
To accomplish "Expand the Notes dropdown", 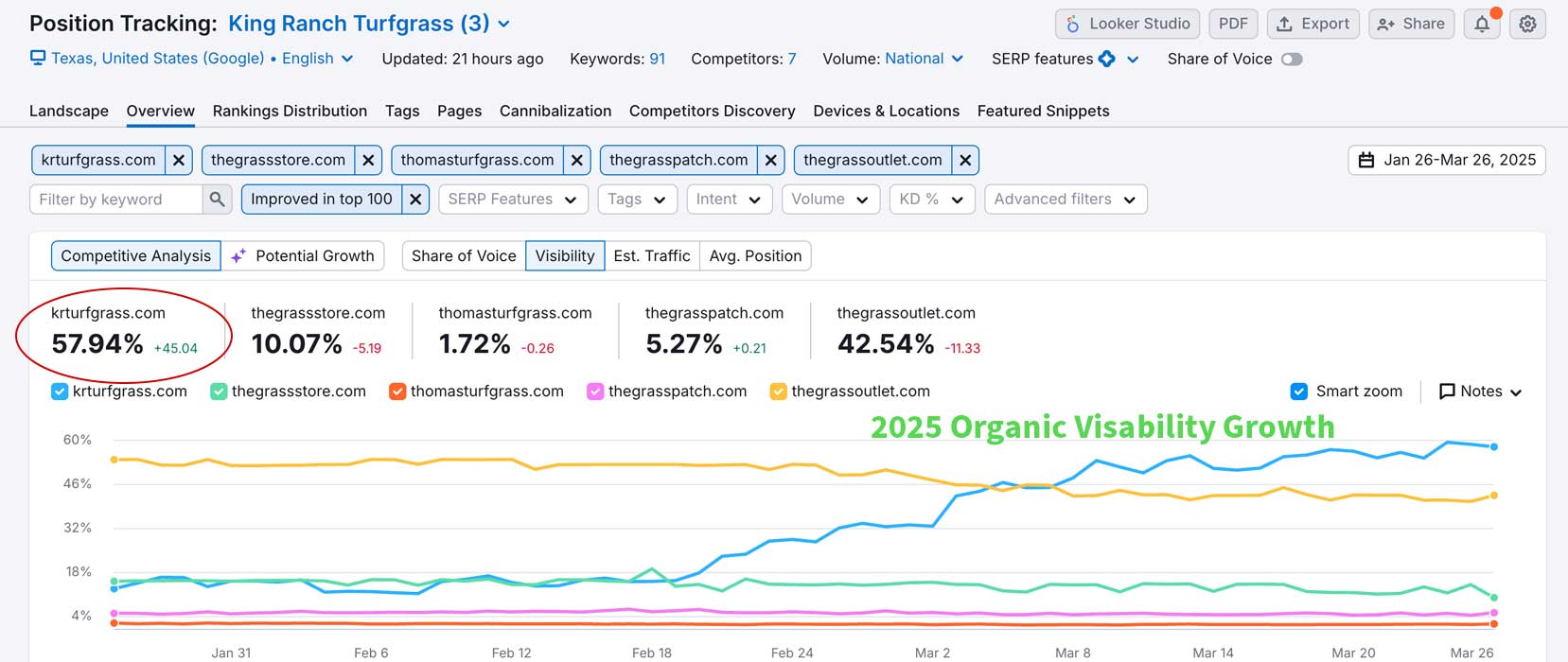I will [x=1516, y=392].
